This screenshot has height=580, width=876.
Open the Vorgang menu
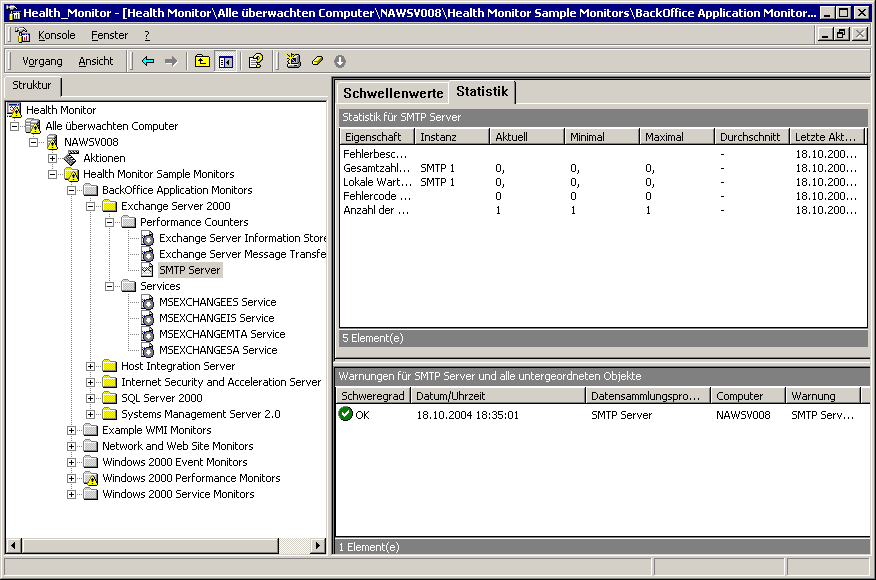[42, 61]
